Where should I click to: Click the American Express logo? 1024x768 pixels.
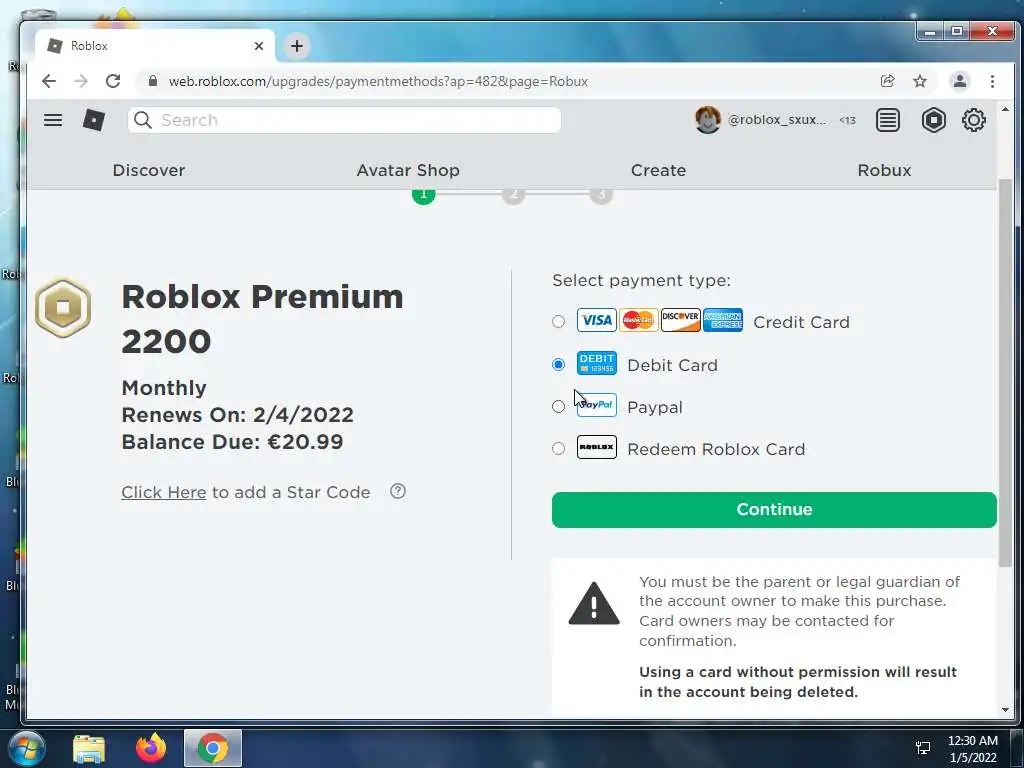(x=722, y=321)
